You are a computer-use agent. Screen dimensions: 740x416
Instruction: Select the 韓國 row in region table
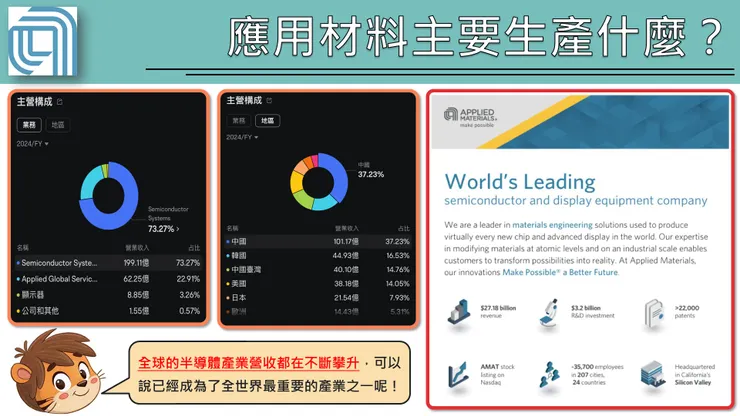click(319, 255)
